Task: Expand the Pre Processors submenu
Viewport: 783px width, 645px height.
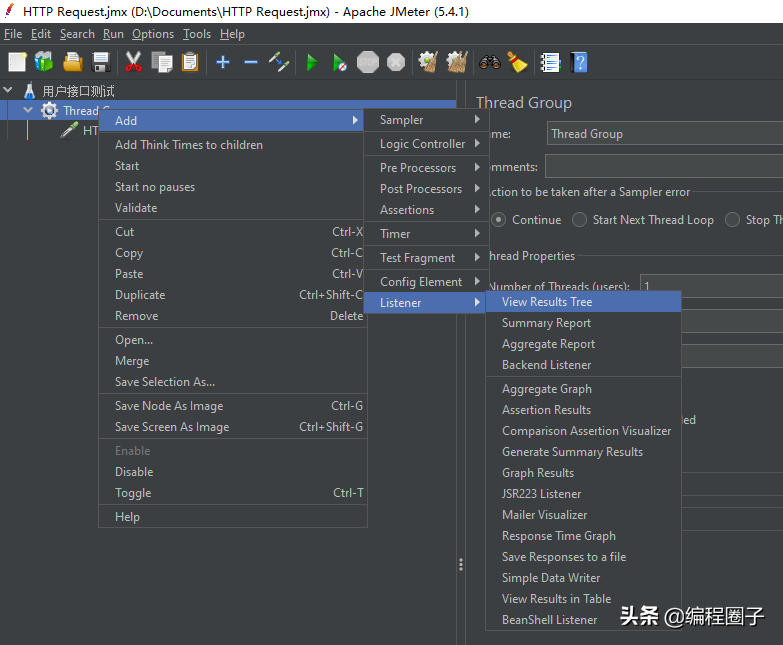Action: click(x=424, y=168)
